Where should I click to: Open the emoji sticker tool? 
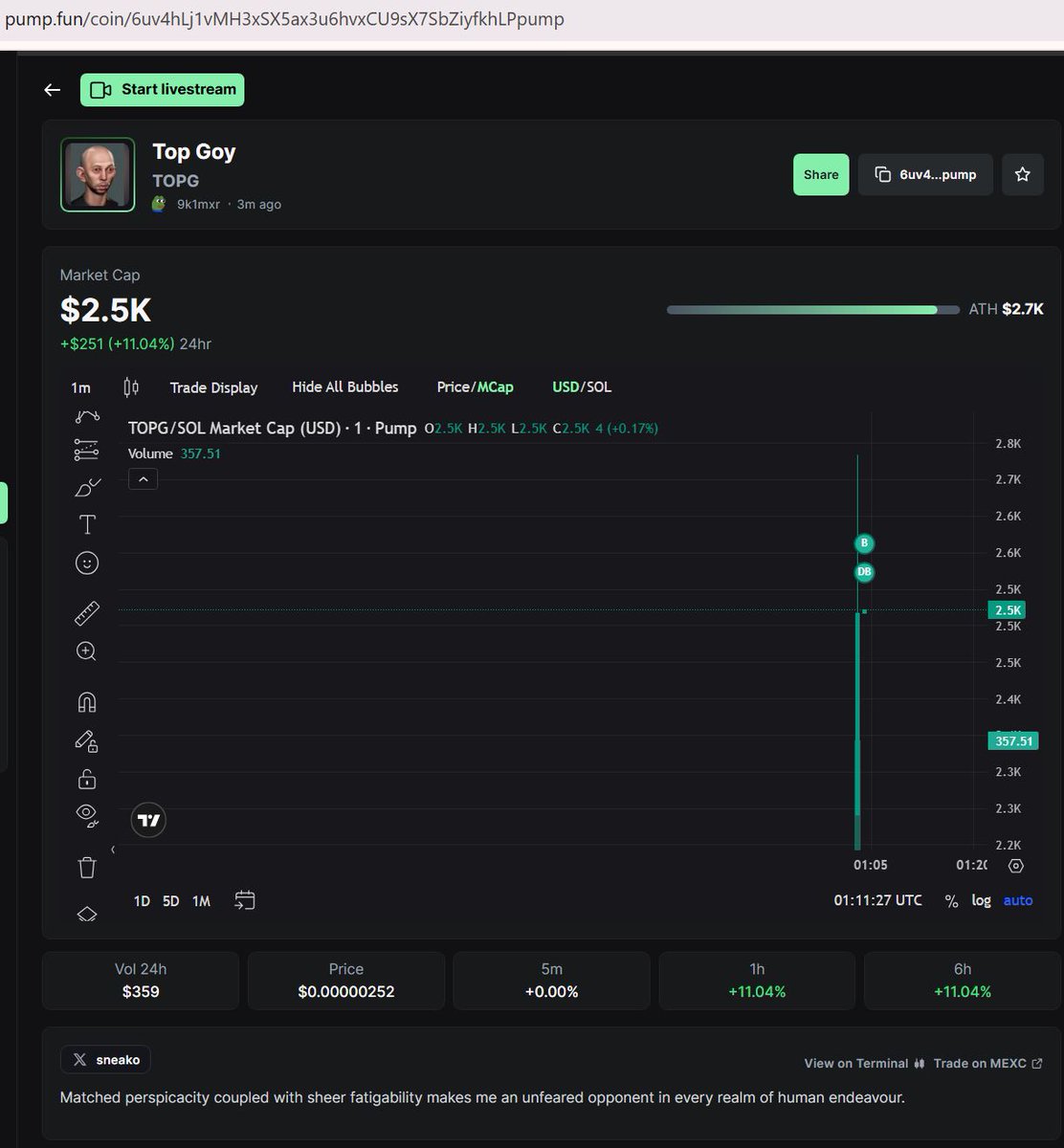[87, 563]
